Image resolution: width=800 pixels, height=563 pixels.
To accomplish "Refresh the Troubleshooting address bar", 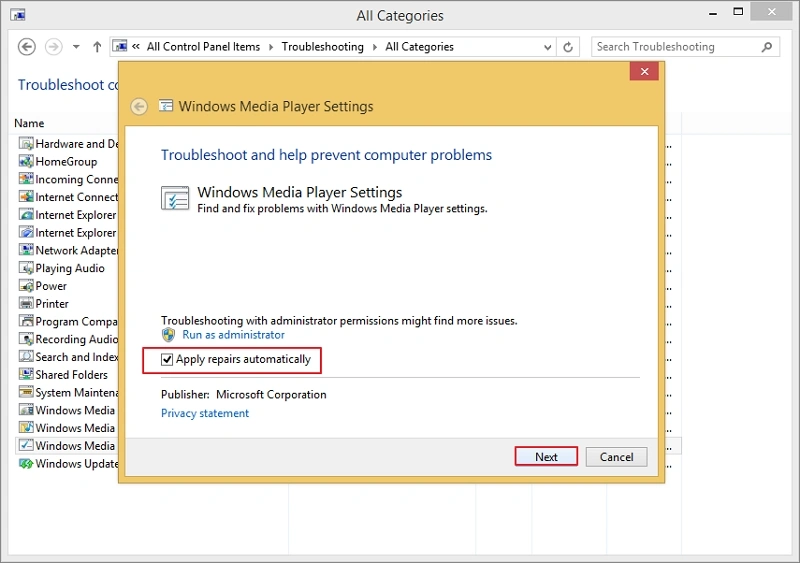I will pyautogui.click(x=568, y=47).
